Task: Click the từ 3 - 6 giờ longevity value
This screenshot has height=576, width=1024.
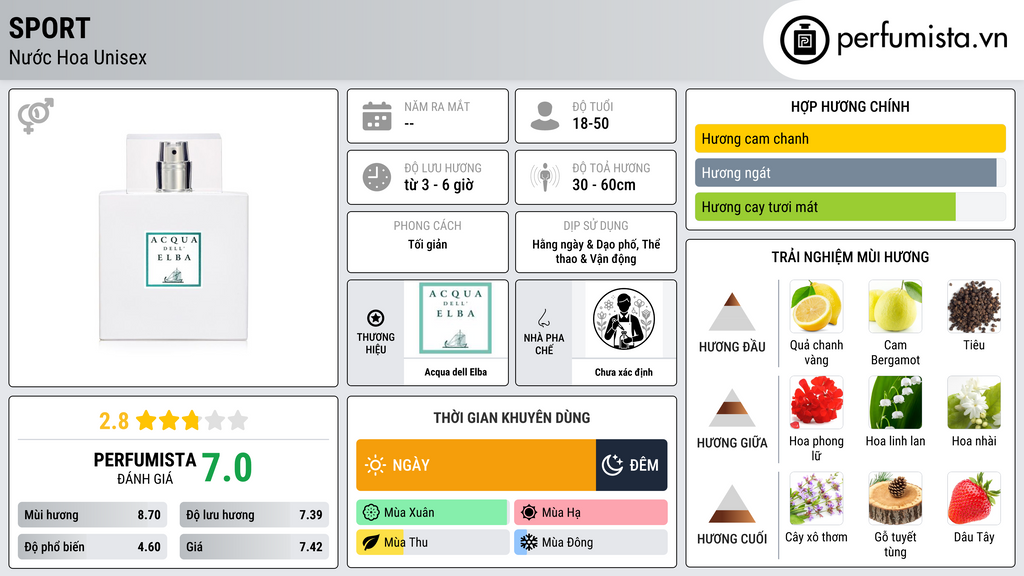Action: pyautogui.click(x=439, y=185)
